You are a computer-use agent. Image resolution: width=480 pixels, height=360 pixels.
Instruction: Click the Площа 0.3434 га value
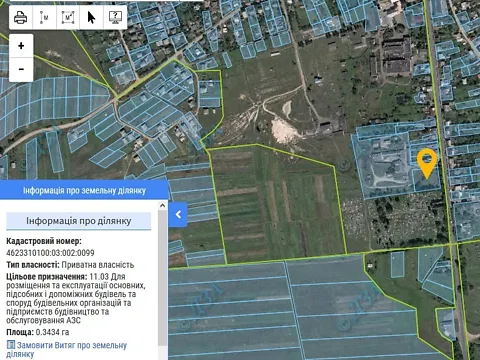(x=52, y=332)
